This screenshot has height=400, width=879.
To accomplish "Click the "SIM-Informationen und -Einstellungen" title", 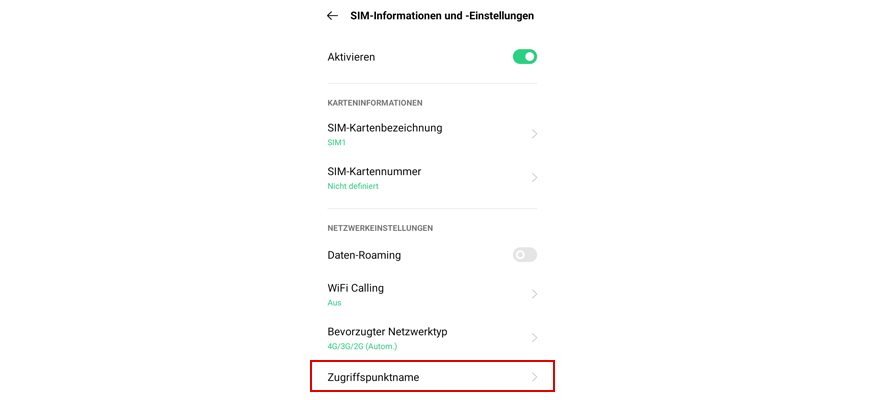I will tap(442, 16).
